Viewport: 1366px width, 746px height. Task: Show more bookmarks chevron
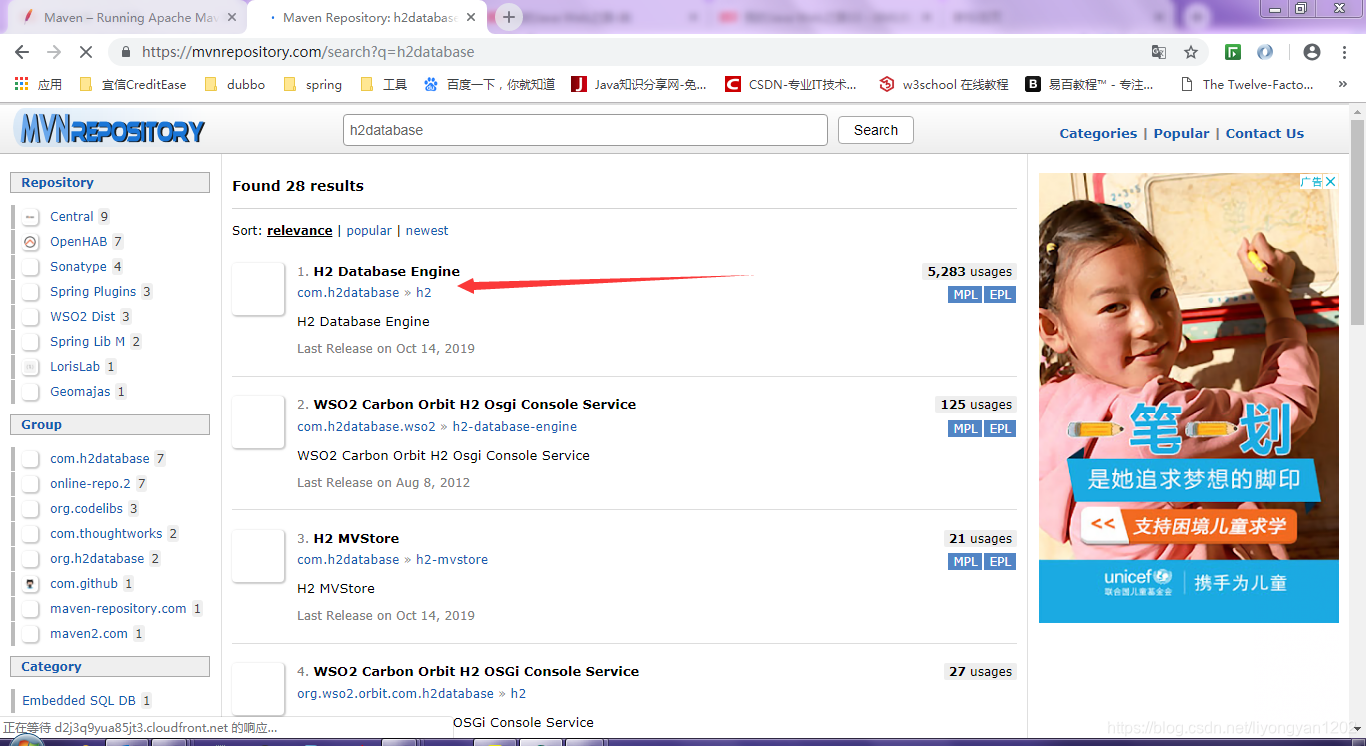[x=1342, y=85]
